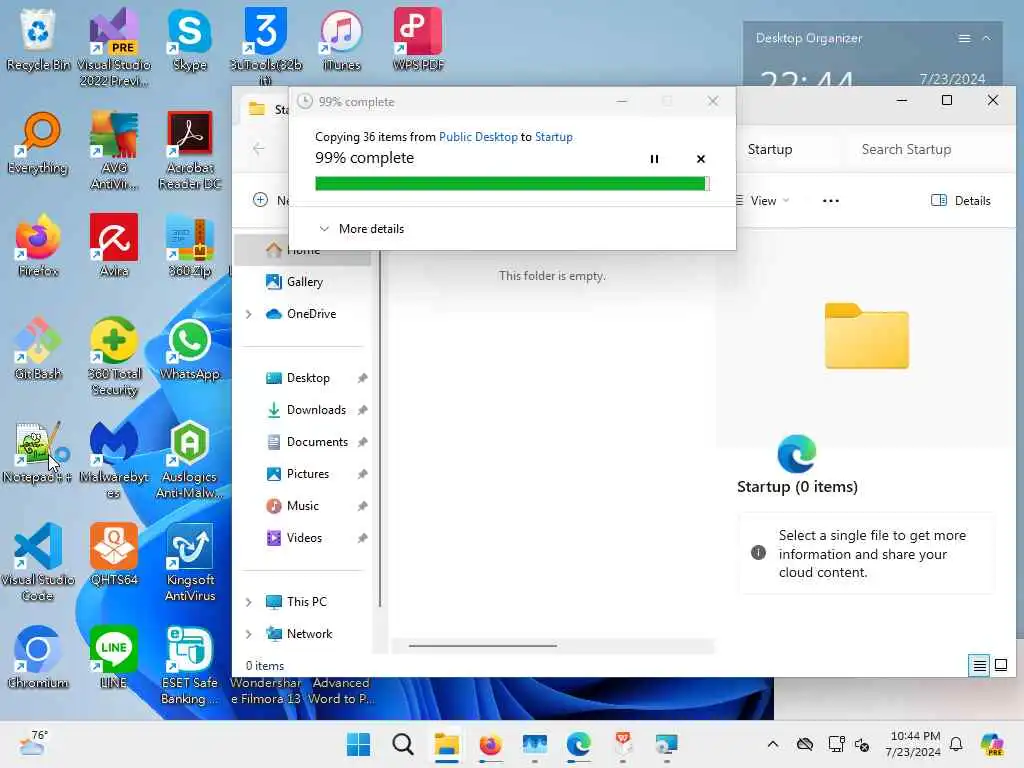Screen dimensions: 1024x768
Task: Select the Firefox desktop shortcut
Action: [38, 246]
